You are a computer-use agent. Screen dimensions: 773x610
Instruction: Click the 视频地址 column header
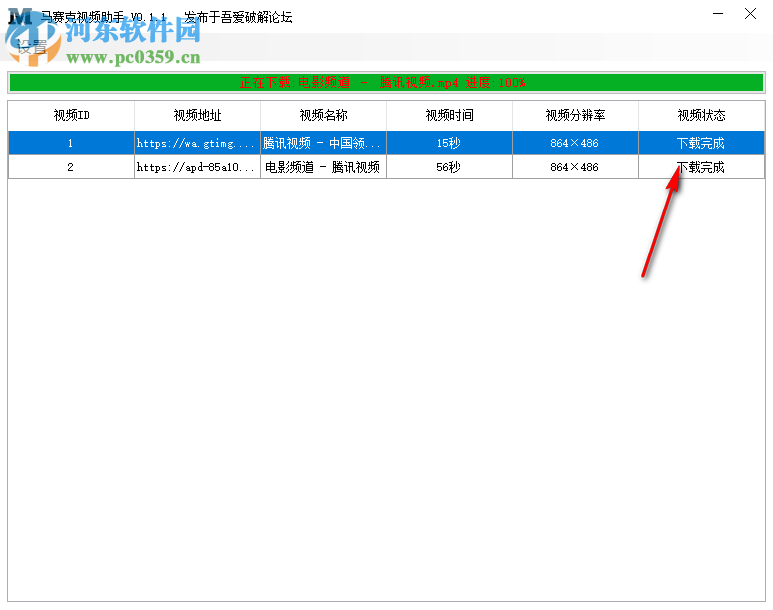point(197,115)
